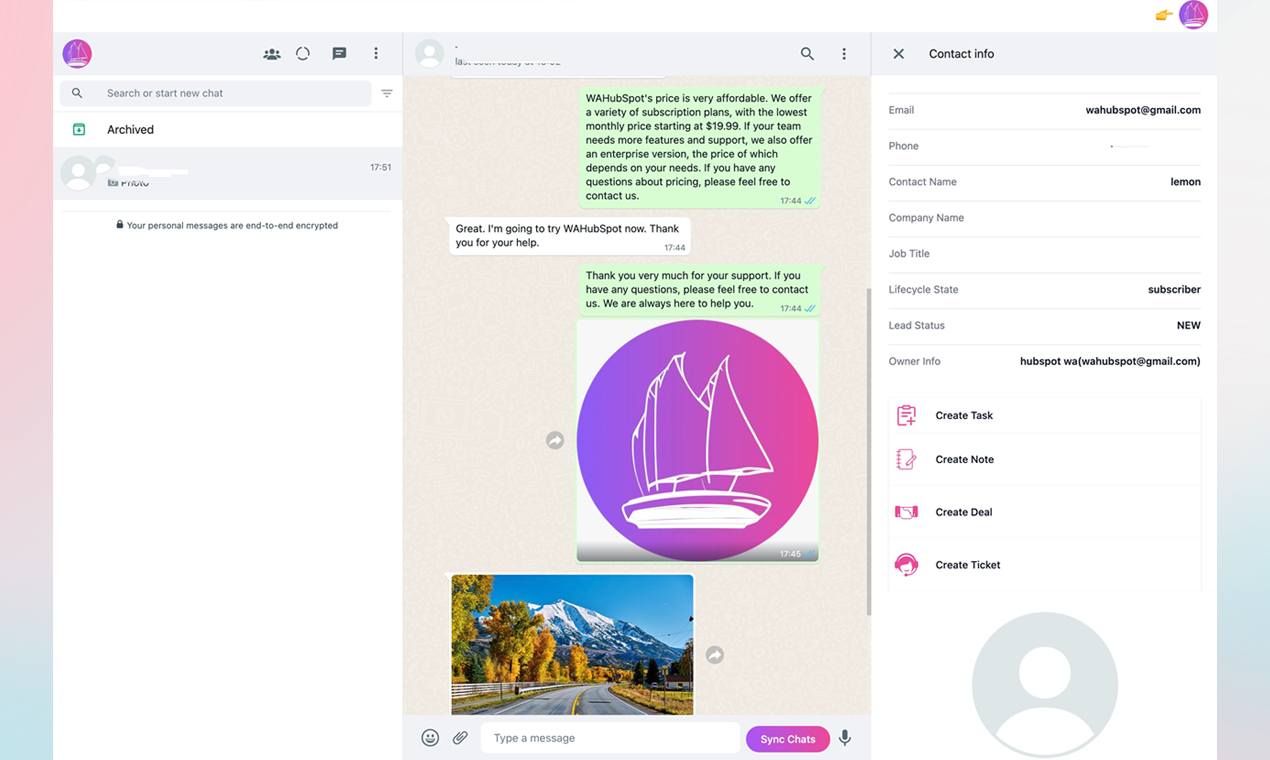1270x760 pixels.
Task: Click the Sync Chats button
Action: click(788, 739)
